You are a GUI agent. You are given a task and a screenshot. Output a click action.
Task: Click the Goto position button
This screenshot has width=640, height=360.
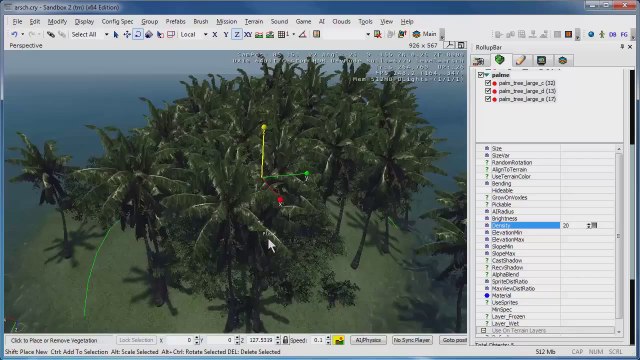453,340
